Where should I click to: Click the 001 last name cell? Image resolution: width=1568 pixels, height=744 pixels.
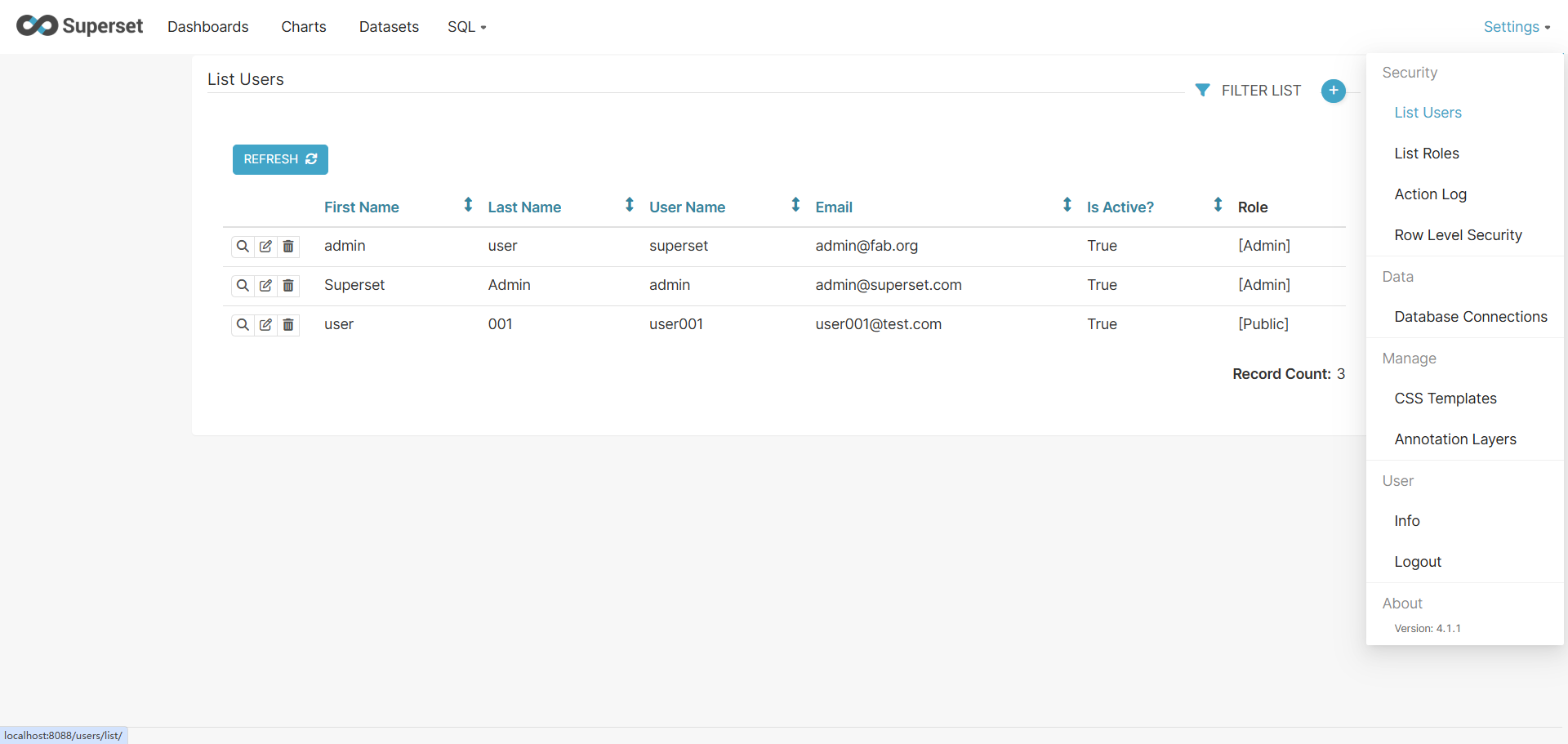click(501, 324)
